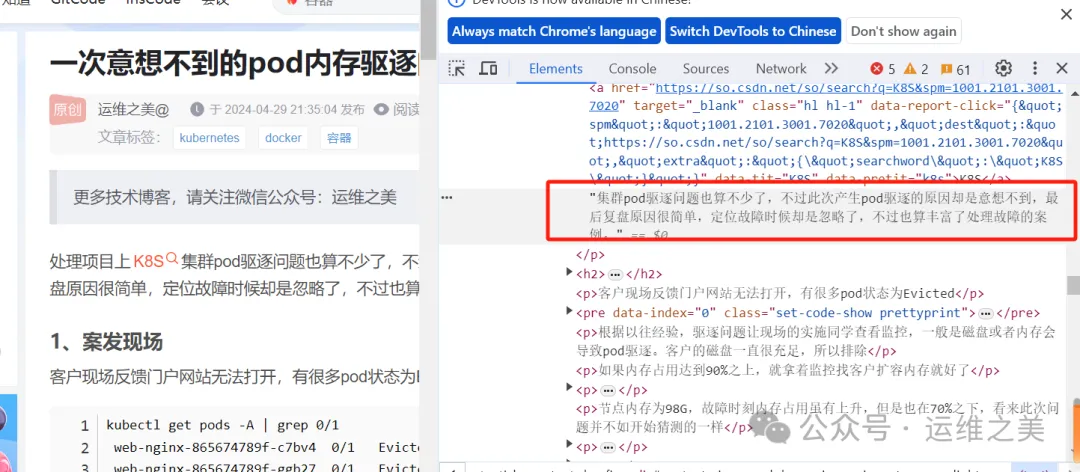The height and width of the screenshot is (472, 1080).
Task: Open the Network tab
Action: click(x=780, y=69)
